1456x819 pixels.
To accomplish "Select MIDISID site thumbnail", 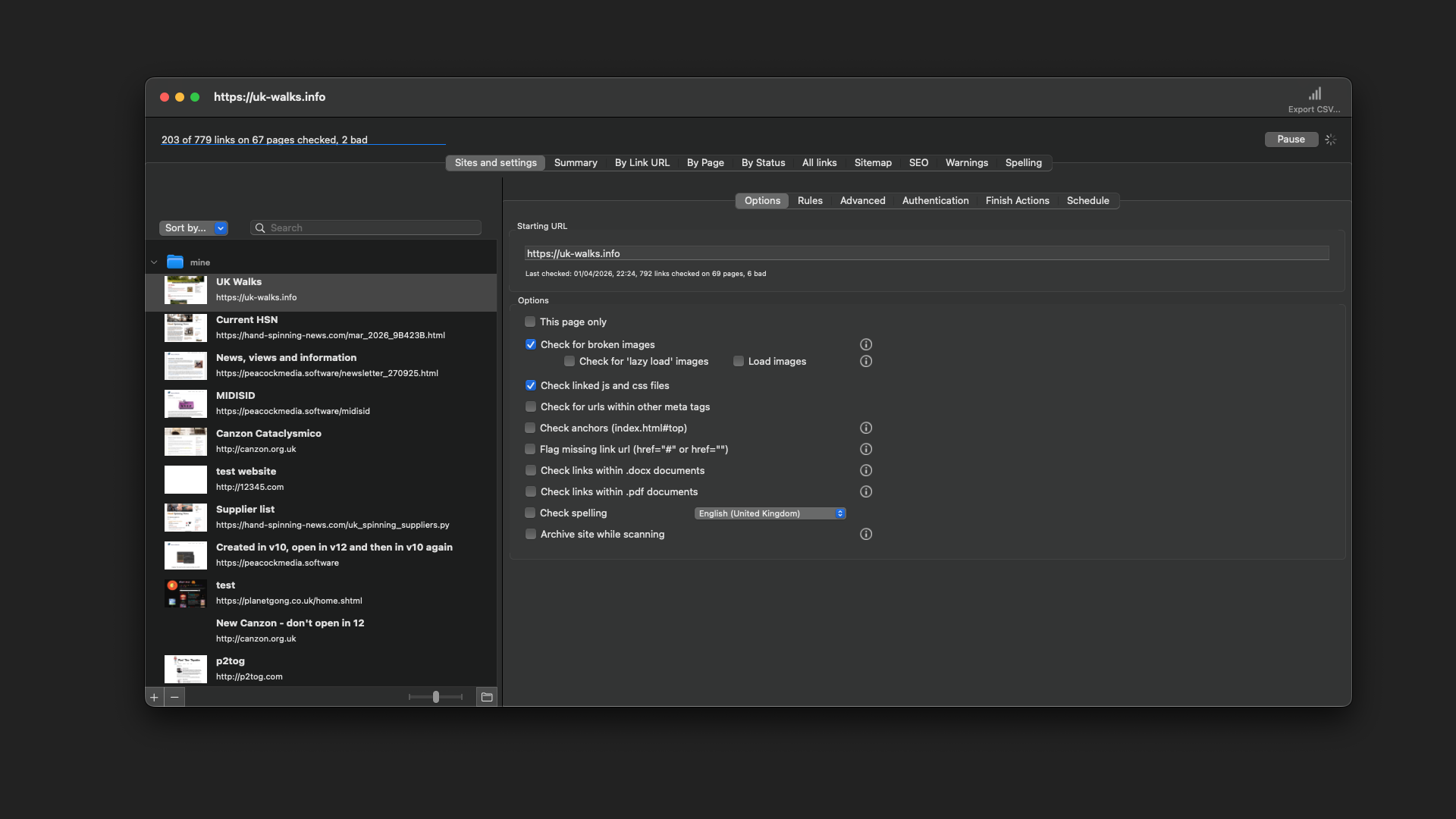I will (x=186, y=403).
